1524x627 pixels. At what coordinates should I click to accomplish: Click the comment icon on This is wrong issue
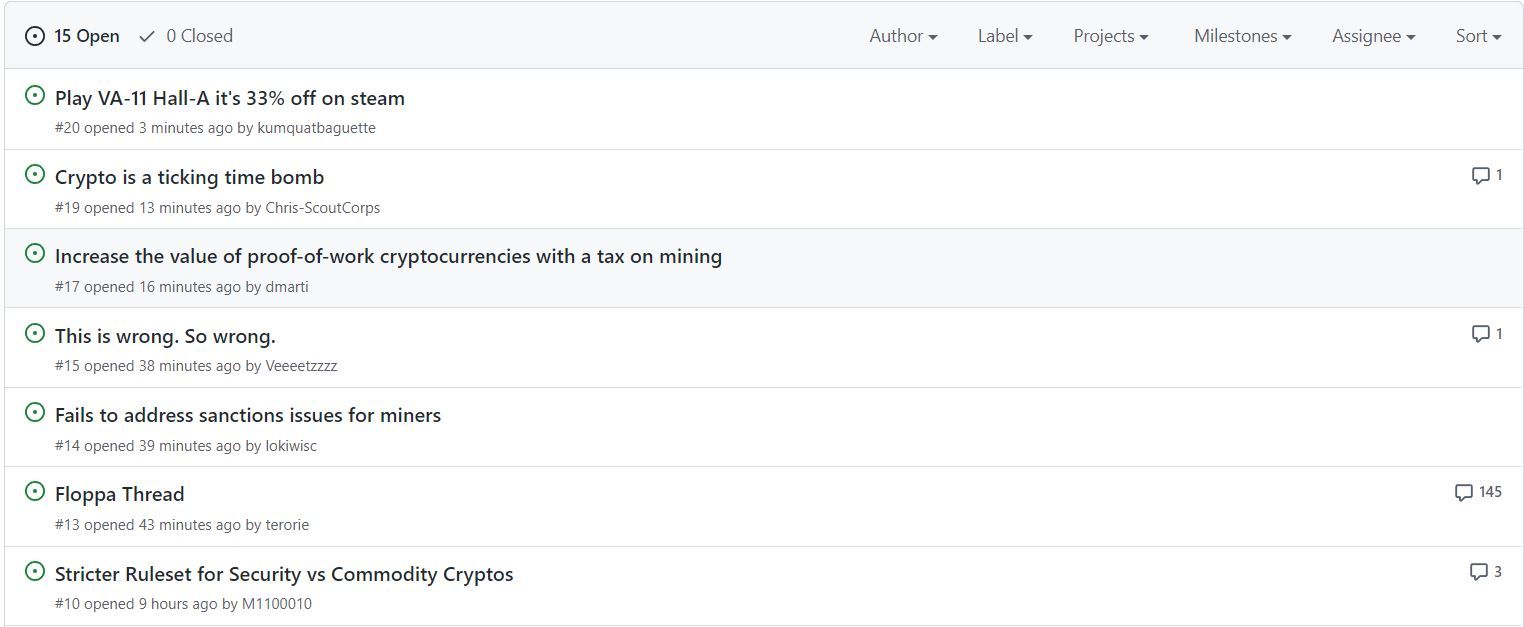point(1480,334)
